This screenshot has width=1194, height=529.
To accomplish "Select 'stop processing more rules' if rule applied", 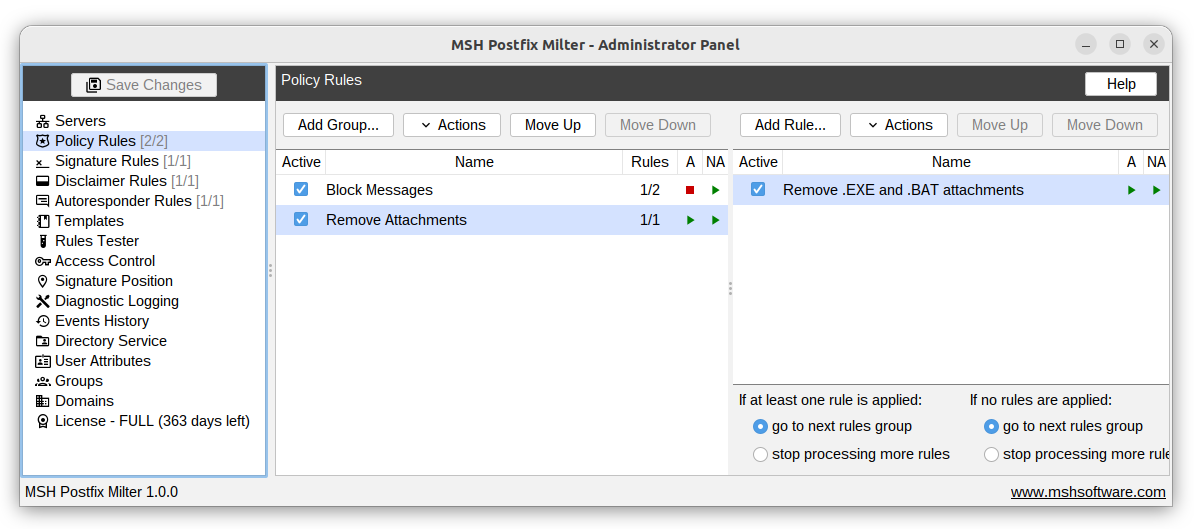I will coord(760,454).
